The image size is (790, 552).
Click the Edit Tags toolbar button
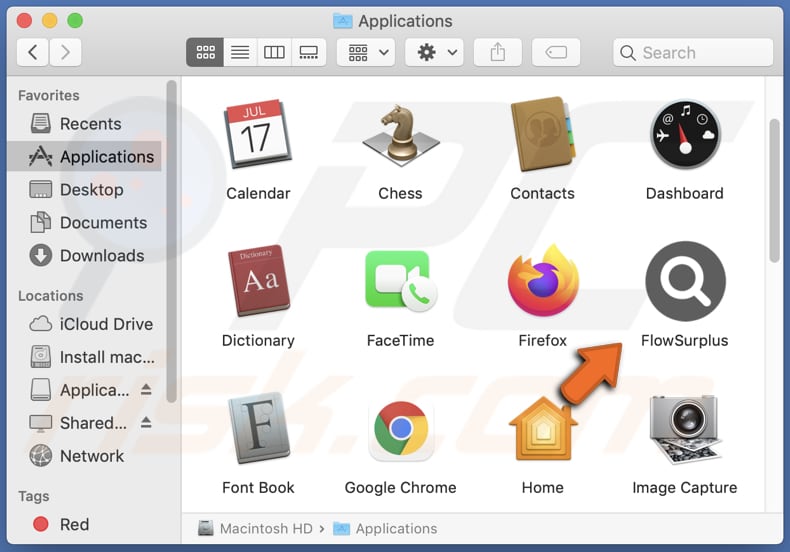click(x=556, y=52)
